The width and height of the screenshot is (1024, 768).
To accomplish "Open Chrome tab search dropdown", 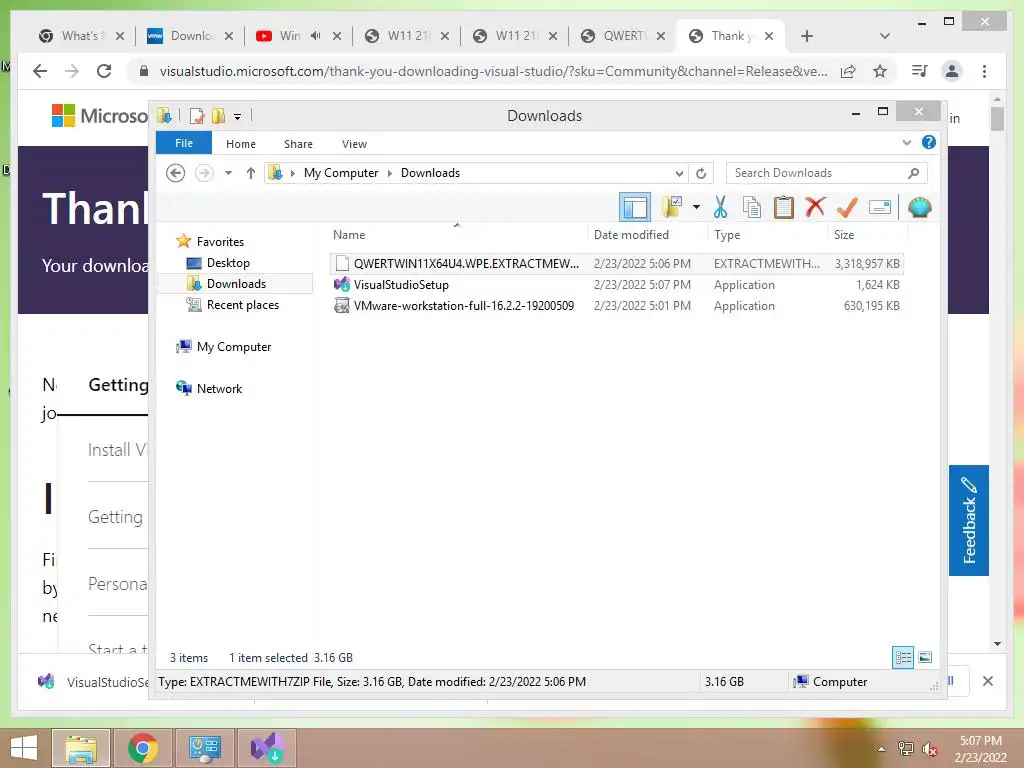I will coord(884,36).
